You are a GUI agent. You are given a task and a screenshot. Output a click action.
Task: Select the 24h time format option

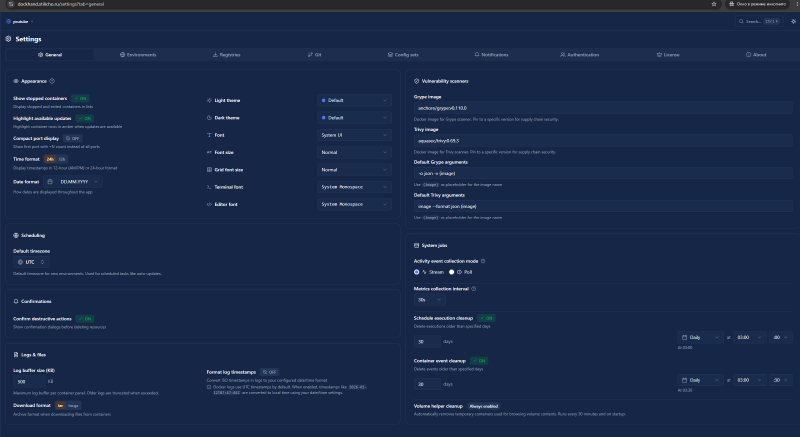pos(50,159)
